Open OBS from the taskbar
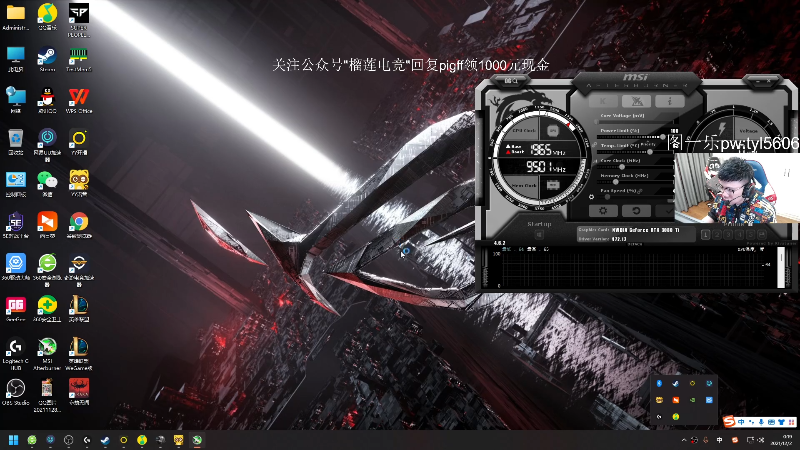The height and width of the screenshot is (450, 800). [68, 440]
